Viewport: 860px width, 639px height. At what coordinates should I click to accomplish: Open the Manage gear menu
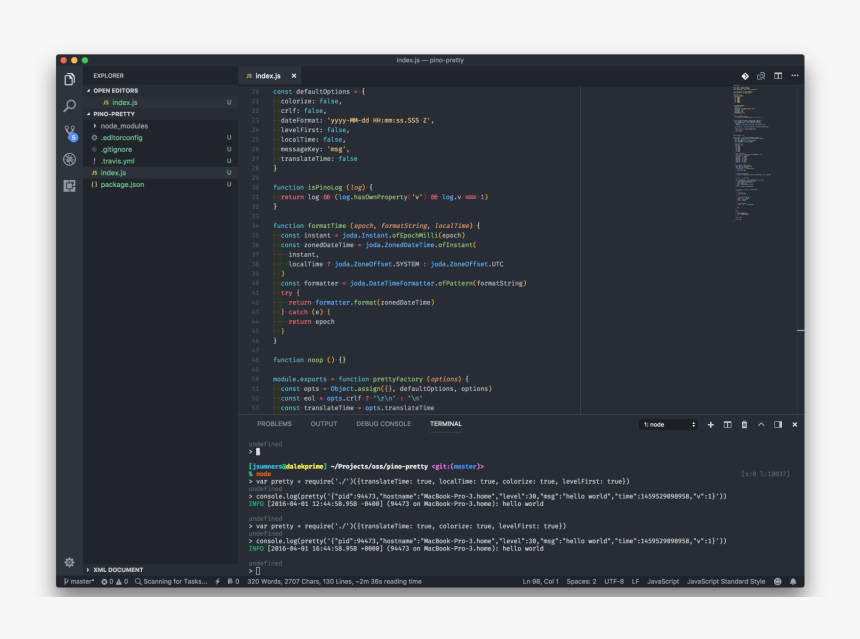click(x=69, y=562)
